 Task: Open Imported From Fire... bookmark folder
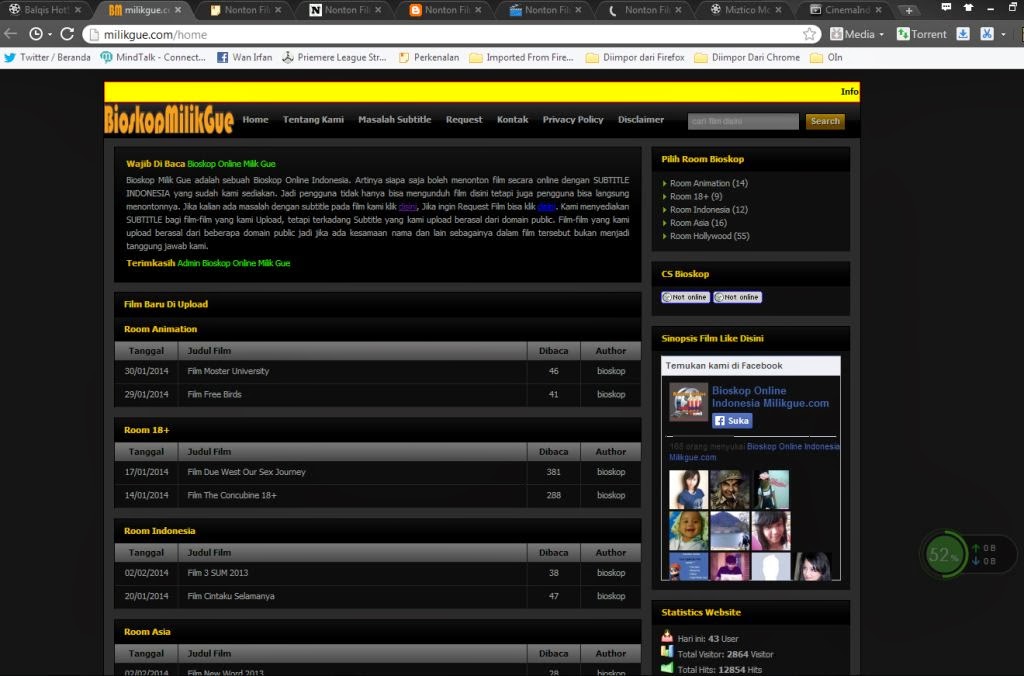coord(521,57)
